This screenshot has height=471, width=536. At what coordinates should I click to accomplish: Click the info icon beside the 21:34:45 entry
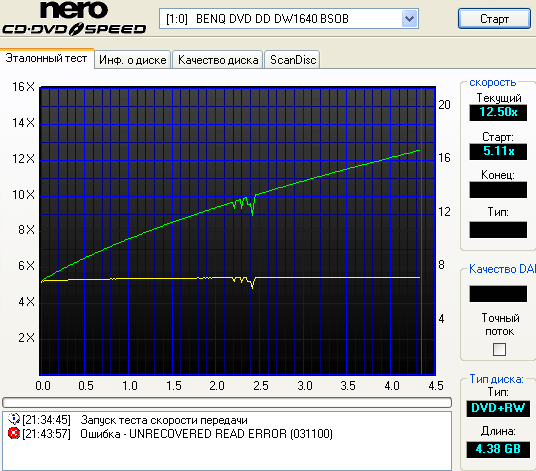click(x=14, y=419)
